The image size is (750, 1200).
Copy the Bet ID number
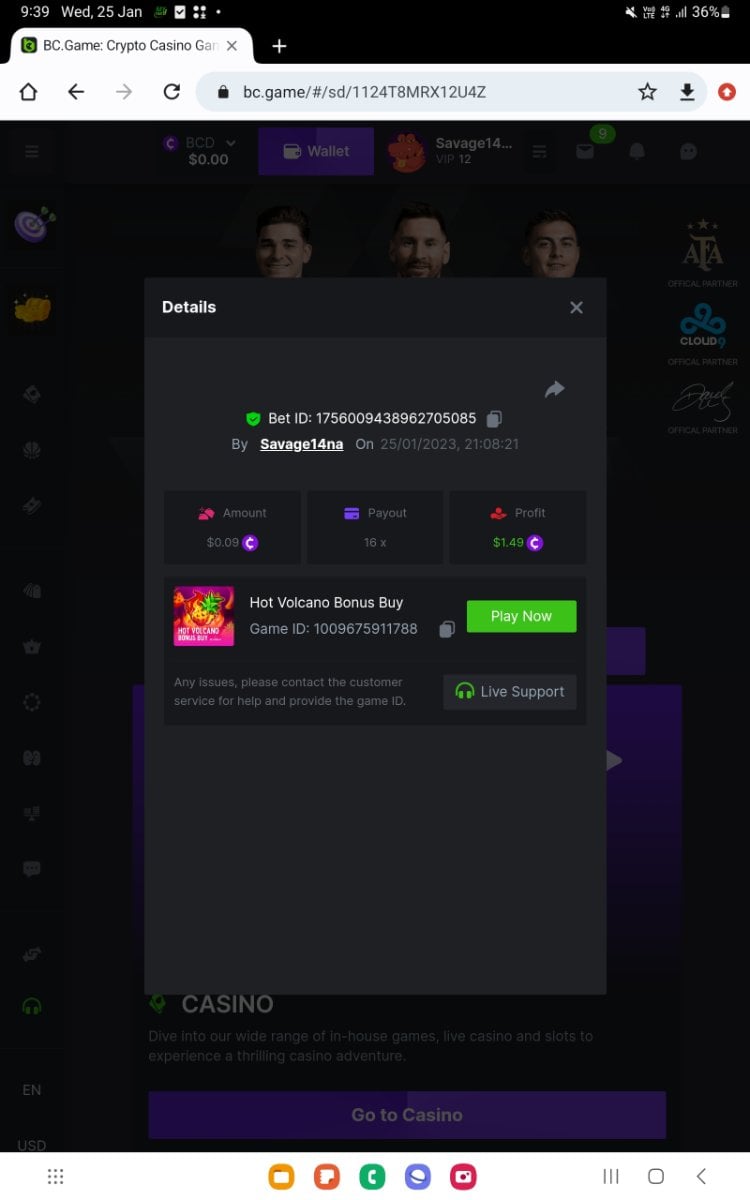pos(494,419)
